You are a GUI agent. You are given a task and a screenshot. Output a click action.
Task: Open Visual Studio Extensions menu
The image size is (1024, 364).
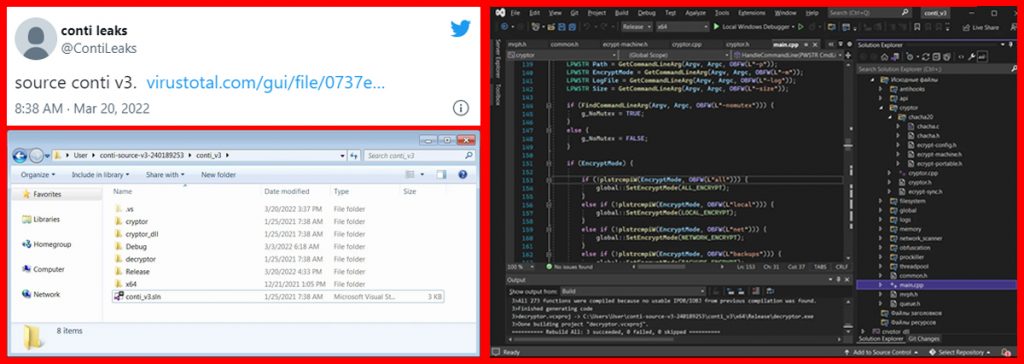[x=751, y=12]
